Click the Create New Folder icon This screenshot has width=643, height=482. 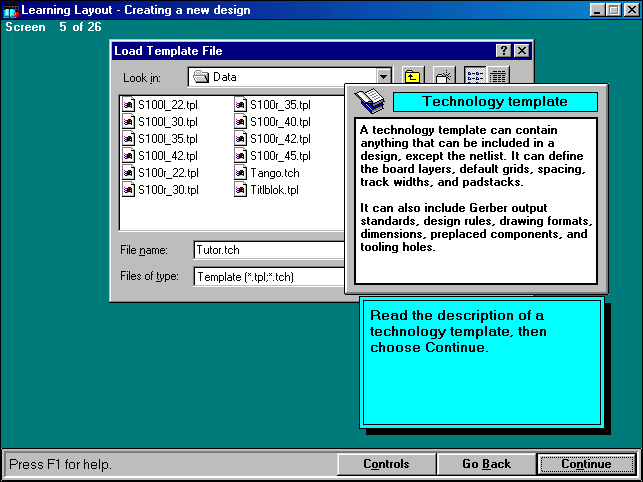[444, 76]
